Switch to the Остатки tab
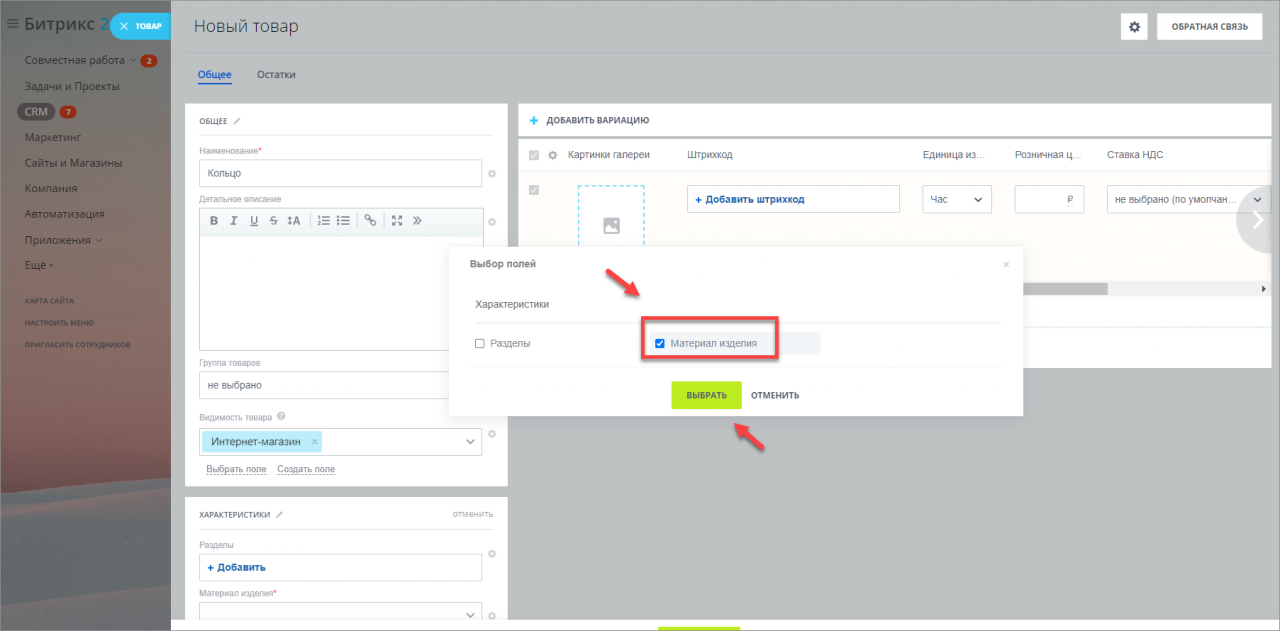Image resolution: width=1280 pixels, height=631 pixels. click(276, 75)
